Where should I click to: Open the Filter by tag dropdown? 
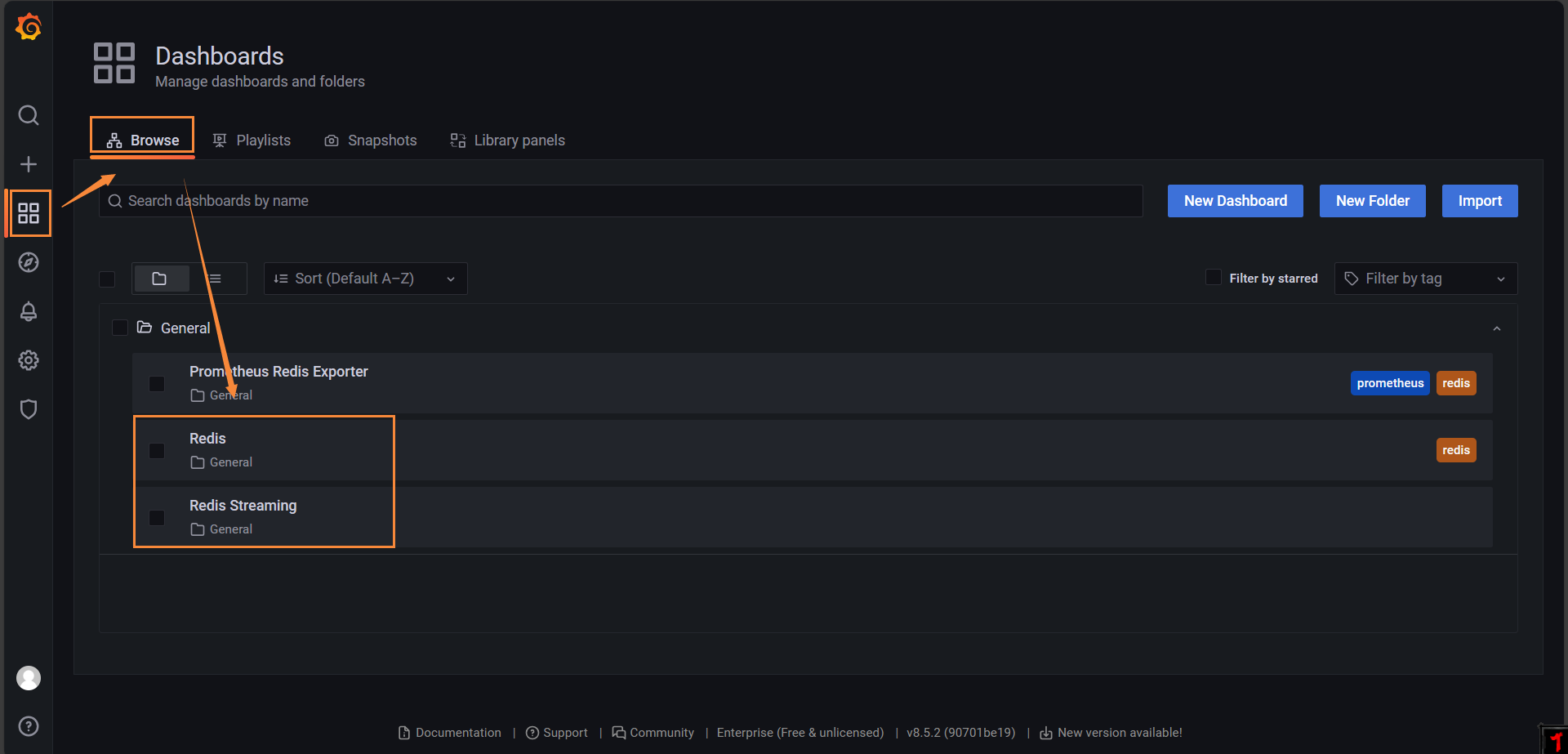[1426, 279]
